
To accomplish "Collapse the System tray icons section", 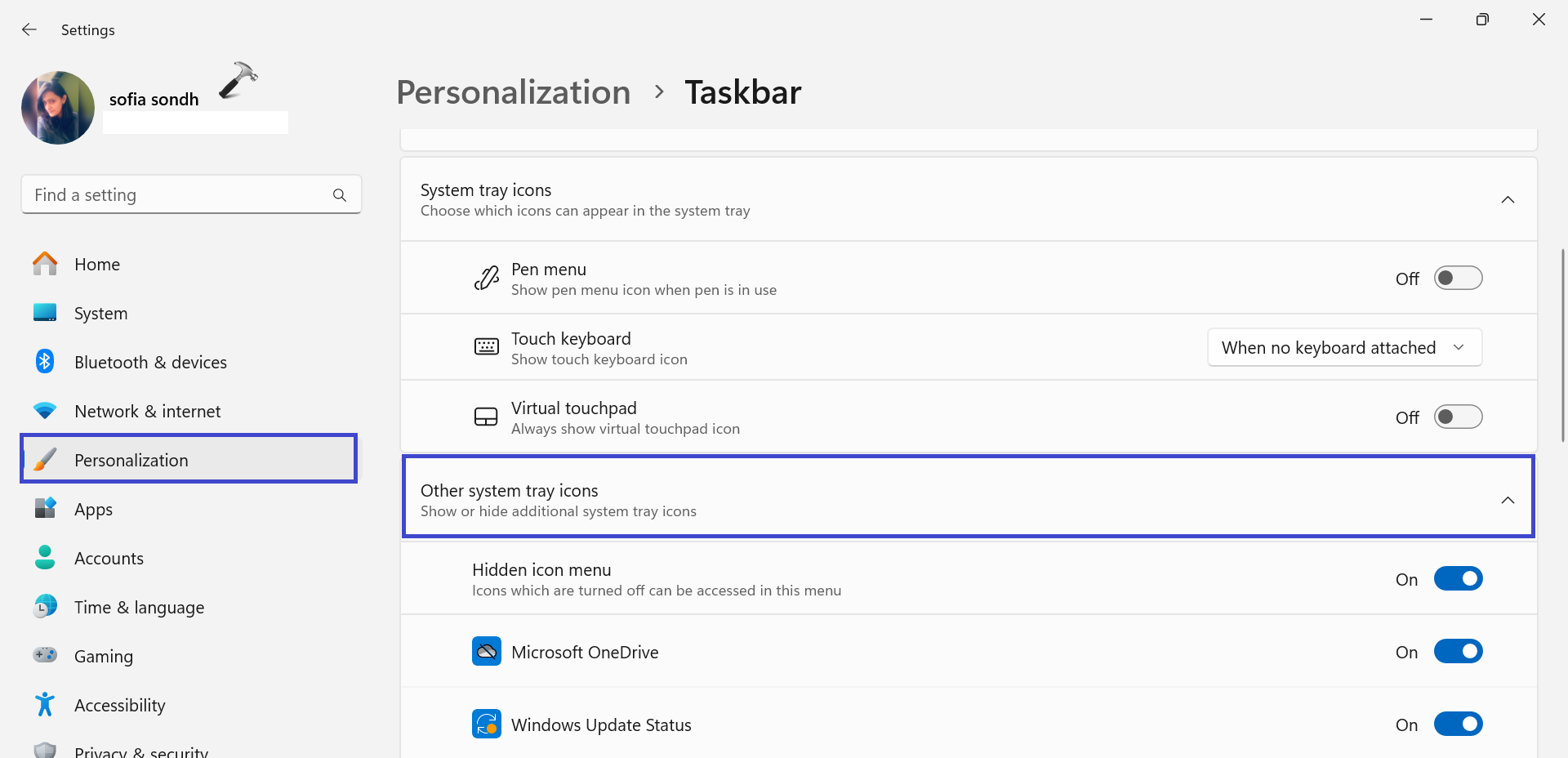I will click(1508, 200).
